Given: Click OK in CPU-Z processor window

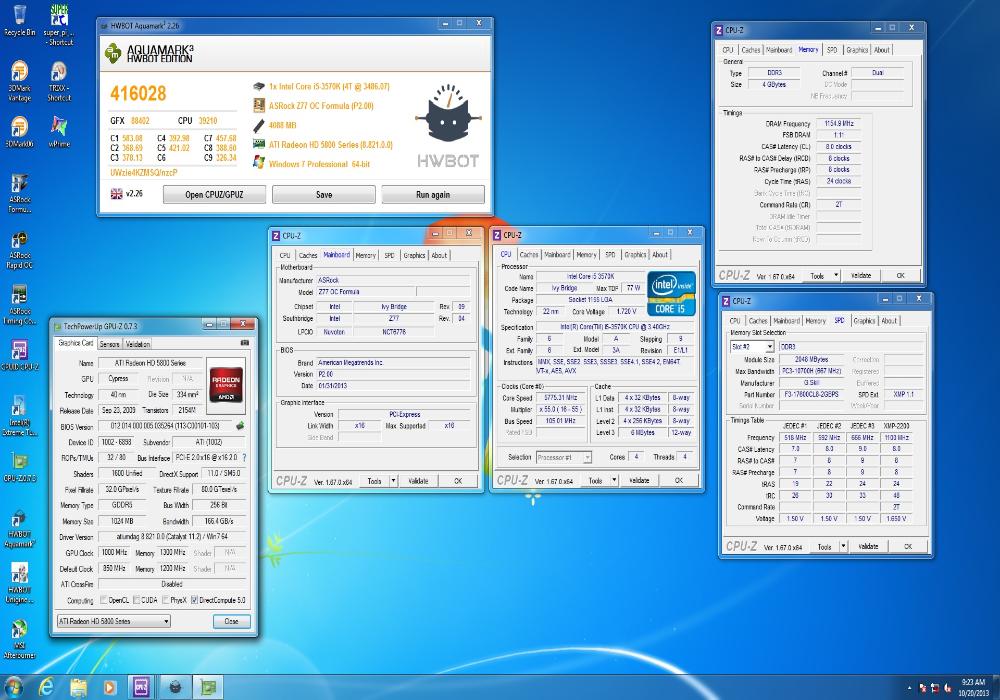Looking at the screenshot, I should pyautogui.click(x=679, y=480).
